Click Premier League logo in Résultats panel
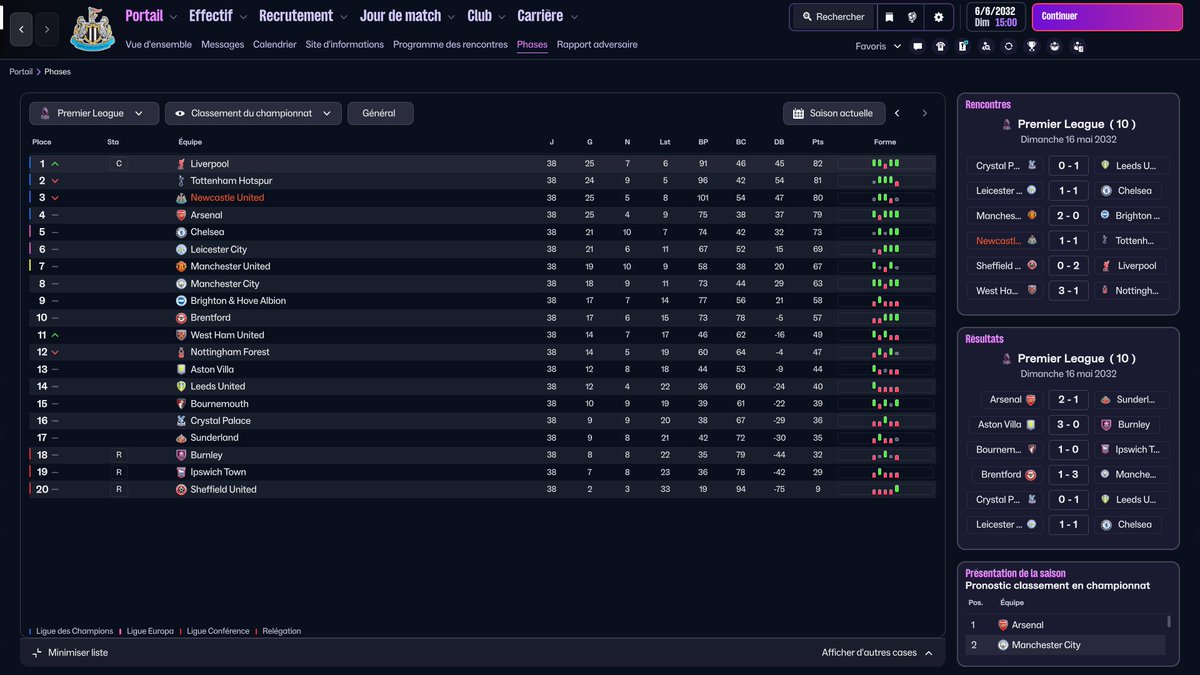This screenshot has width=1200, height=675. click(1006, 358)
